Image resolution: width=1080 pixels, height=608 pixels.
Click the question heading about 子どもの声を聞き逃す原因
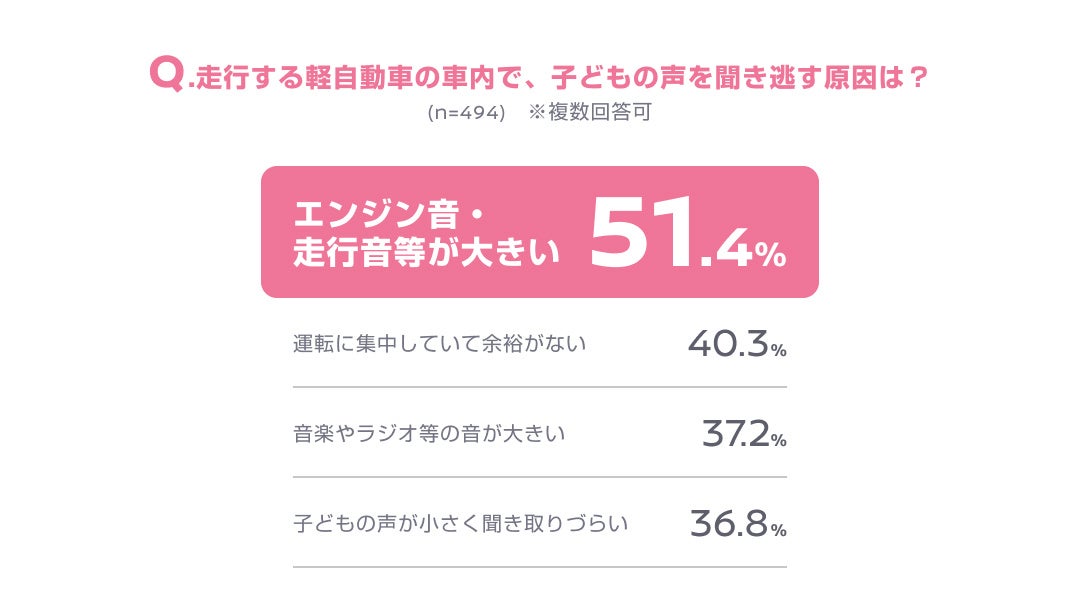point(558,77)
